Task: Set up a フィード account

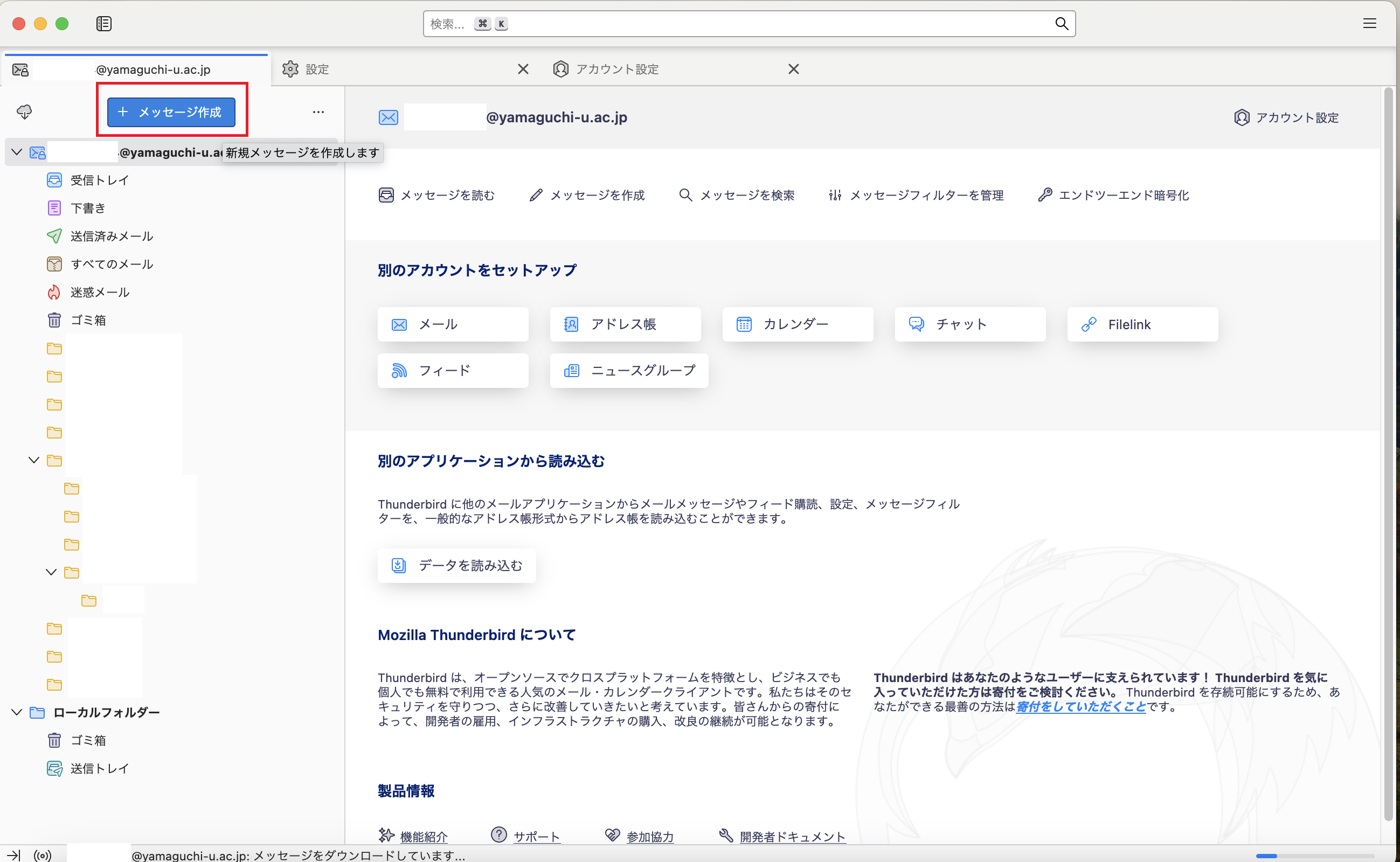Action: pyautogui.click(x=453, y=371)
